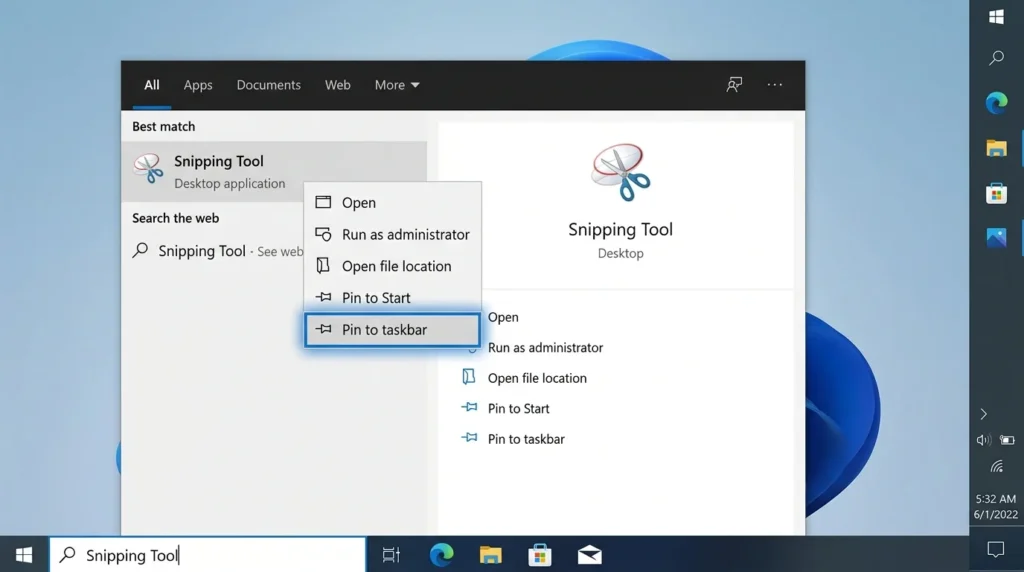Choose Pin to taskbar in context menu
Image resolution: width=1024 pixels, height=572 pixels.
pos(392,330)
